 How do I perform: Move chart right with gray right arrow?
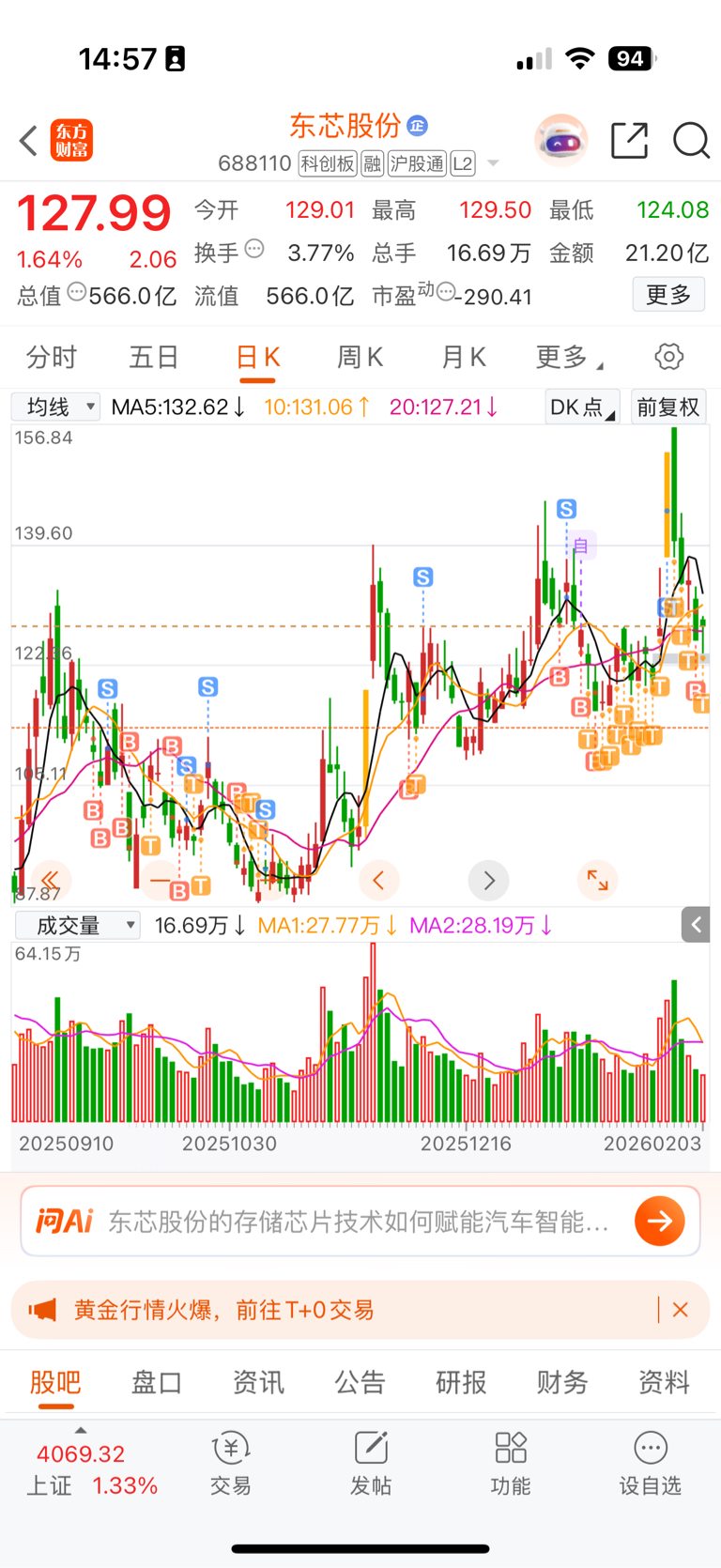pos(488,880)
